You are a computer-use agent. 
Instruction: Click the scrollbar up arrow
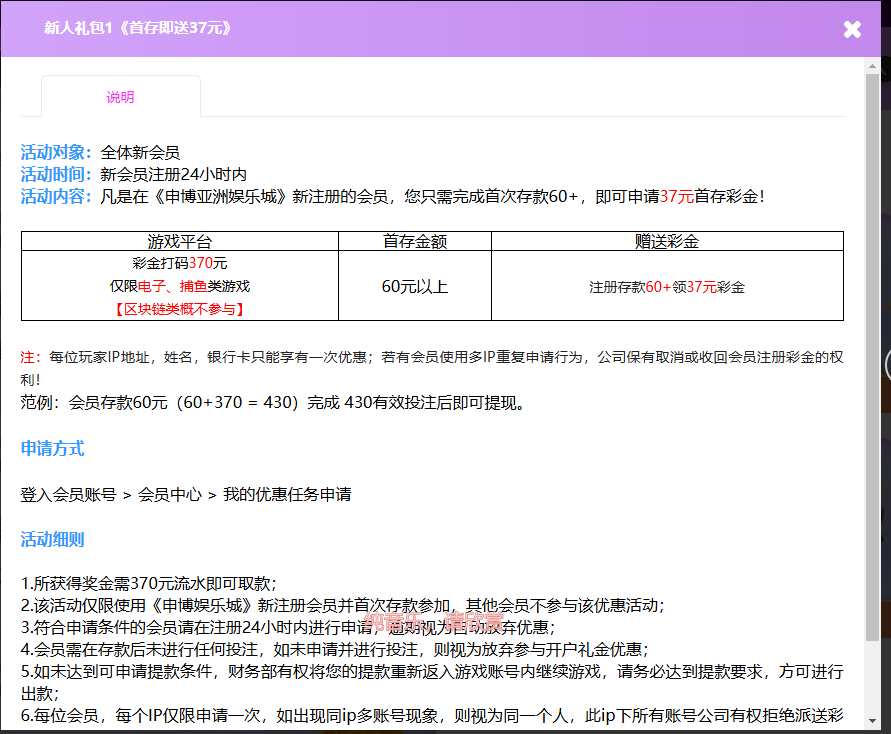(873, 66)
